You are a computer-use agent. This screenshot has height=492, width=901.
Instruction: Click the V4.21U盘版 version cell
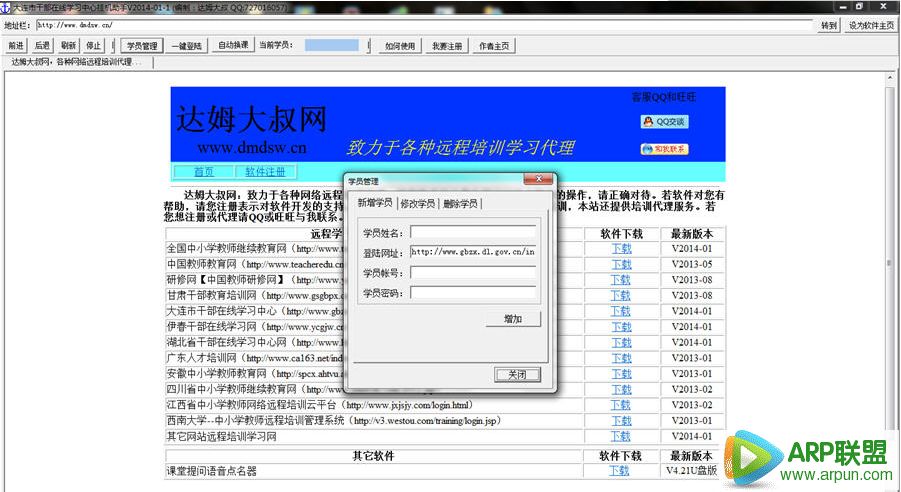coord(692,471)
